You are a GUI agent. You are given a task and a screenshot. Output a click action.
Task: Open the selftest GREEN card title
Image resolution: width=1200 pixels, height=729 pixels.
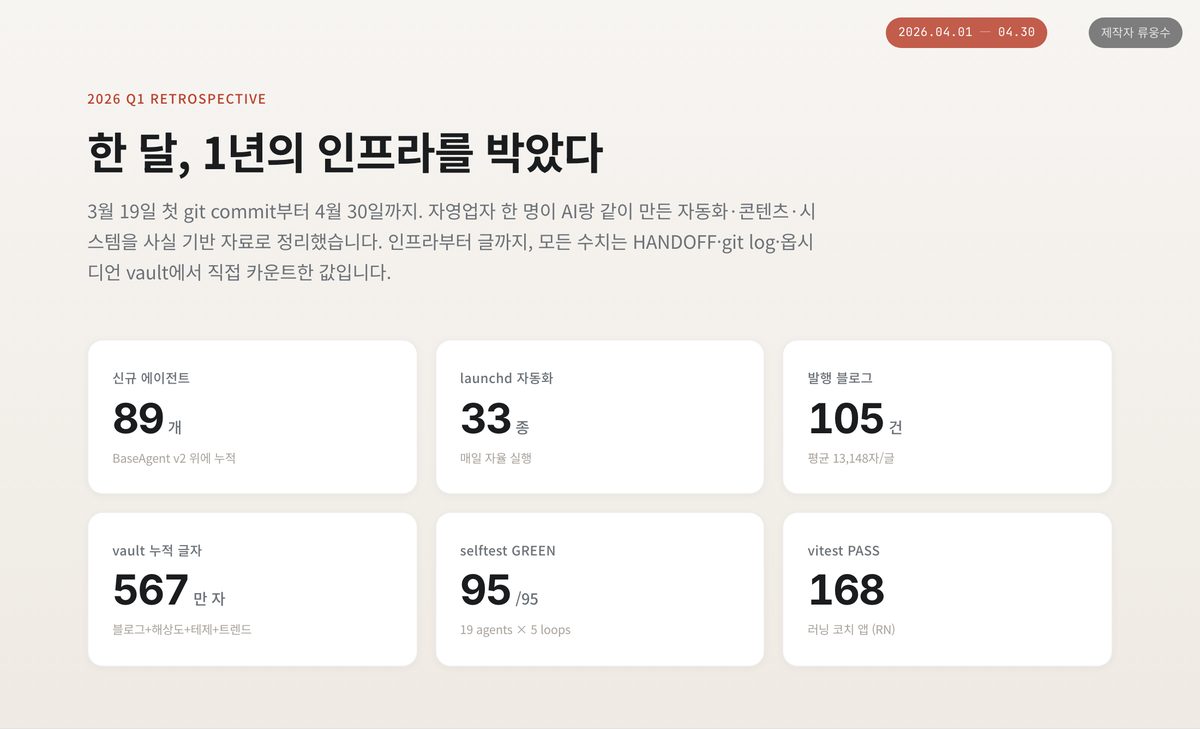(508, 551)
